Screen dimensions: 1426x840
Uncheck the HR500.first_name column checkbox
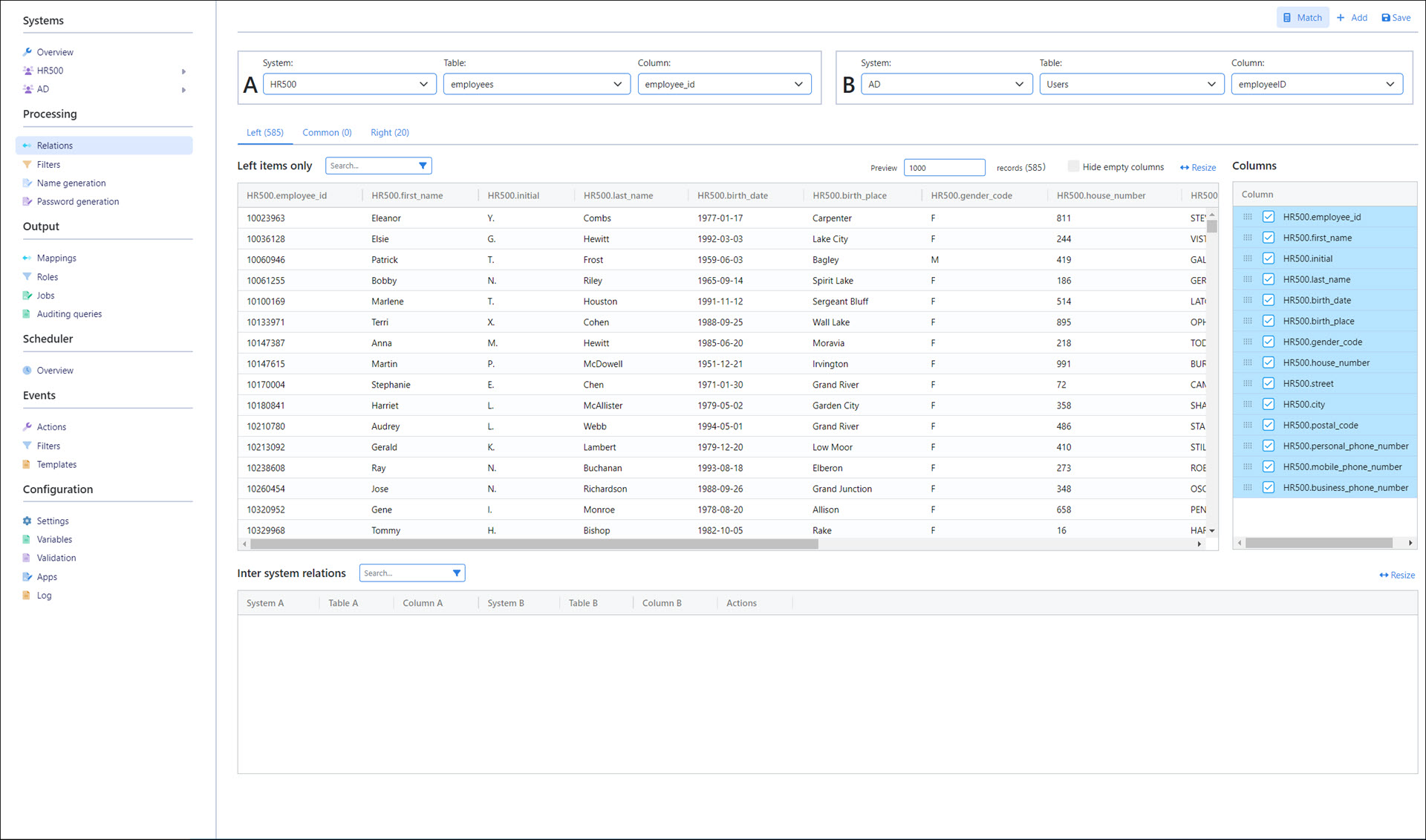pyautogui.click(x=1269, y=238)
